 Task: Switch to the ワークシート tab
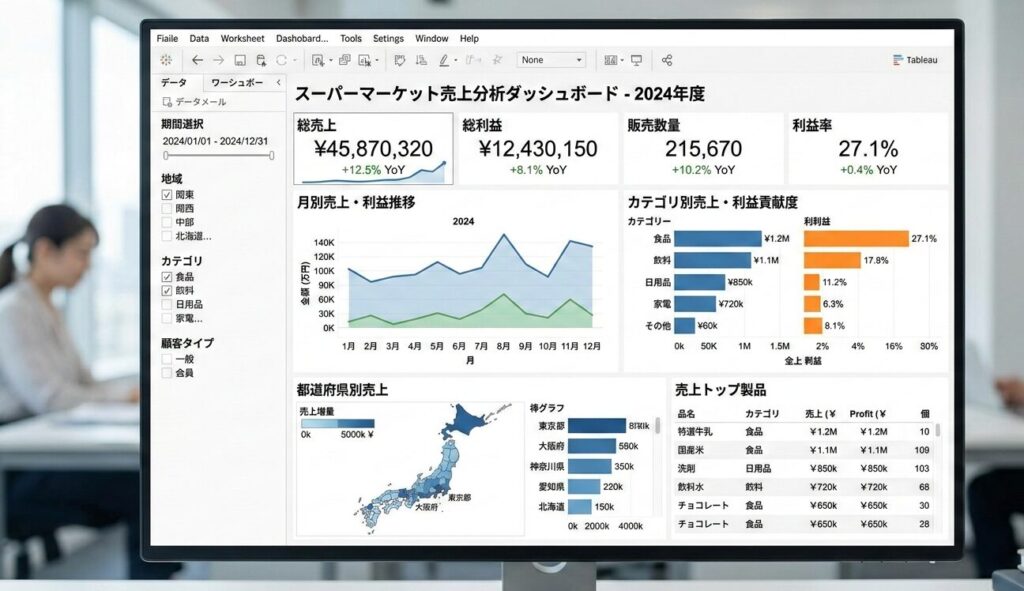pyautogui.click(x=236, y=83)
